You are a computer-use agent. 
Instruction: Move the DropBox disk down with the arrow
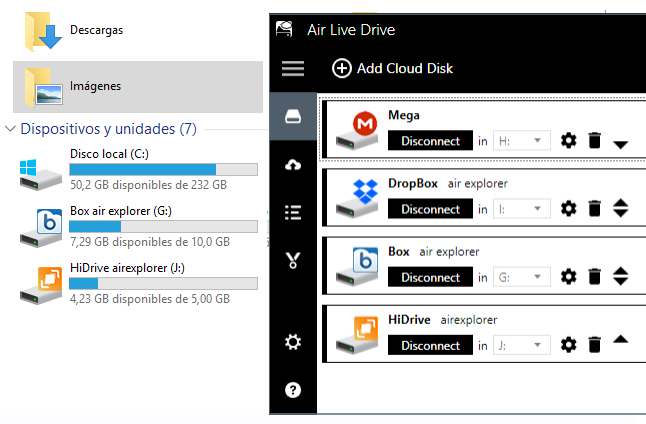pyautogui.click(x=620, y=213)
